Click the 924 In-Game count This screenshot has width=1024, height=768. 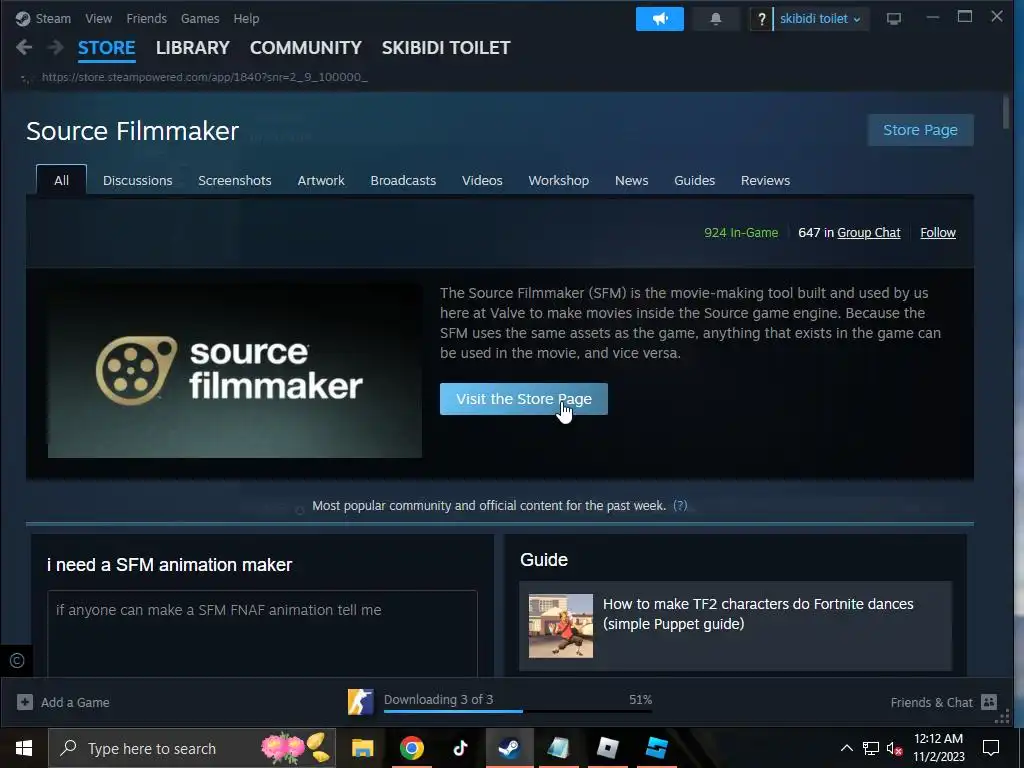741,232
